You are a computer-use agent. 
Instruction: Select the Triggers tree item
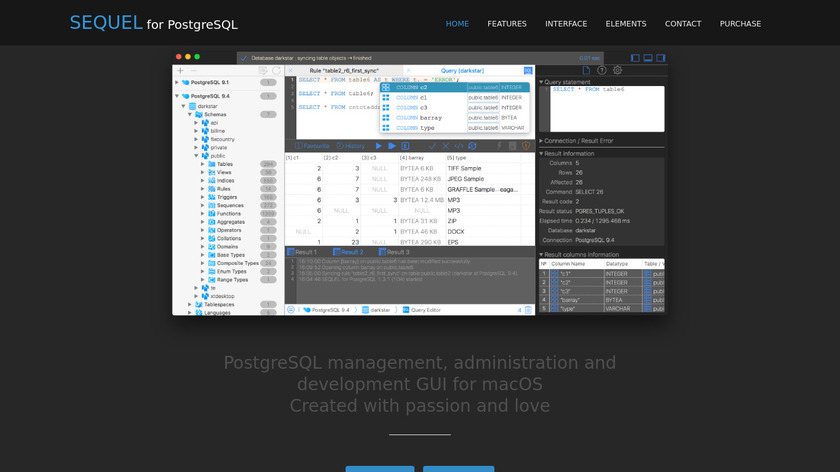tap(227, 197)
